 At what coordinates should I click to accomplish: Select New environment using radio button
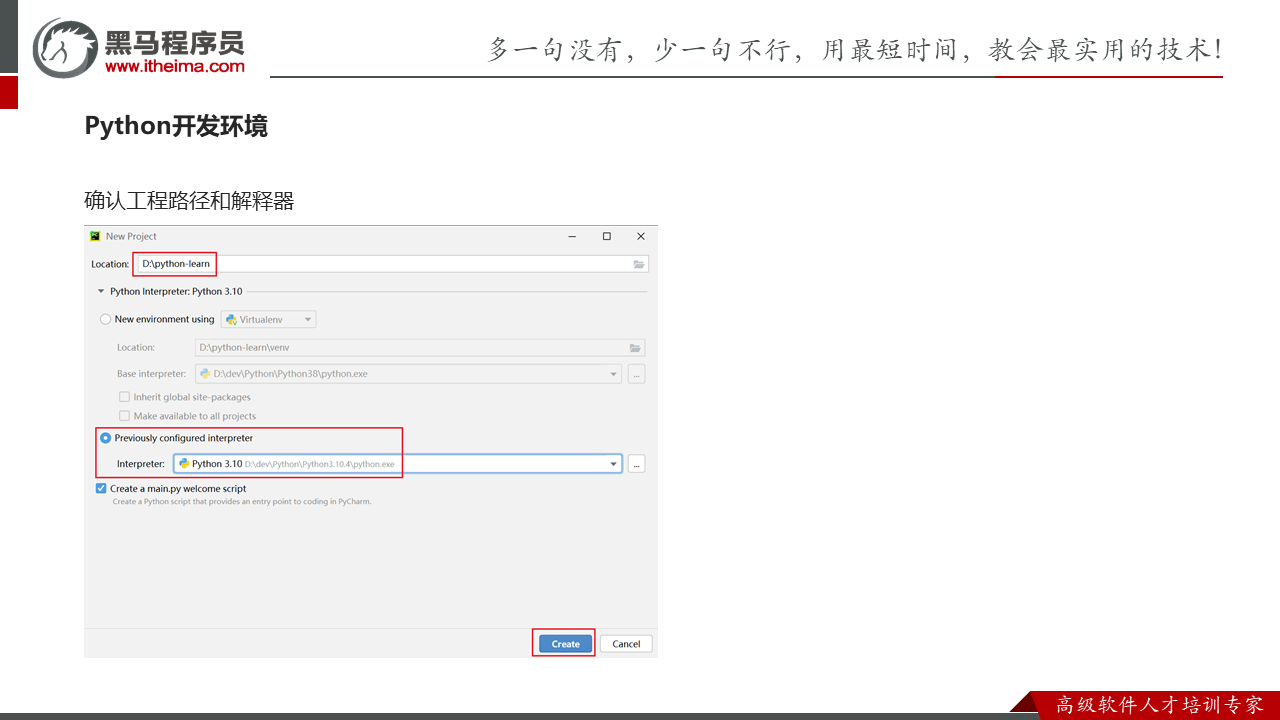[x=105, y=320]
